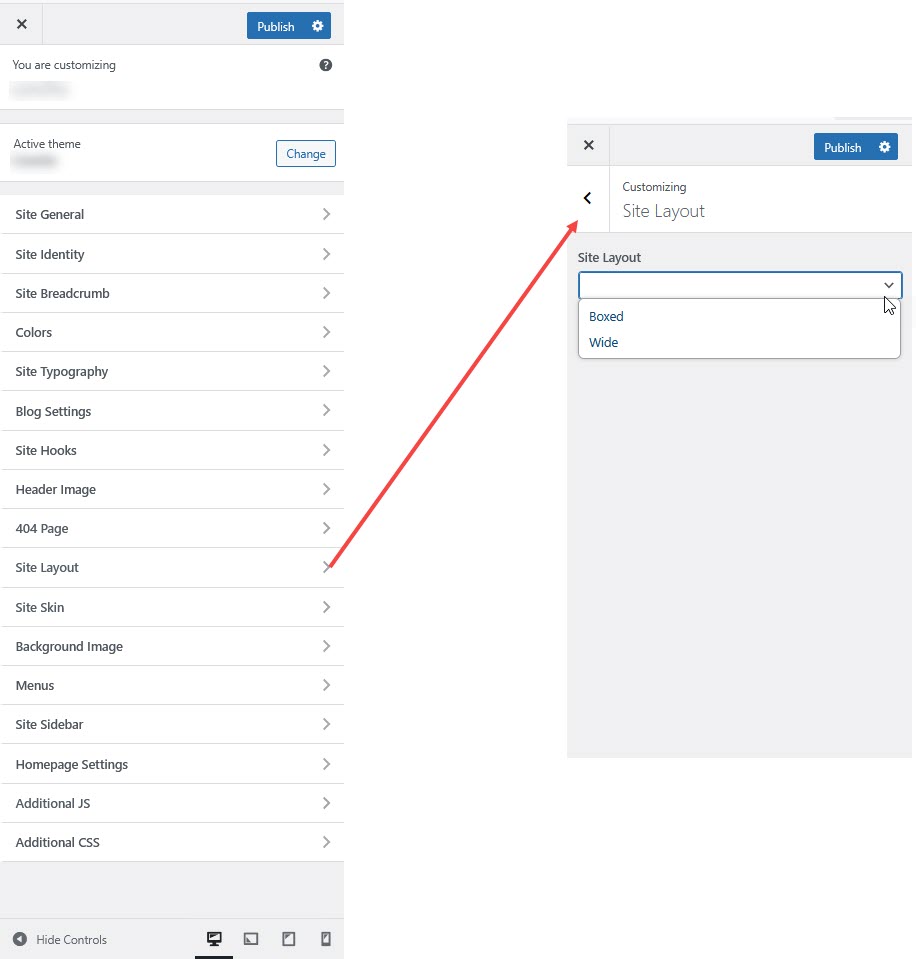Open publish settings gear in Site Layout panel
The height and width of the screenshot is (959, 916).
[x=884, y=147]
